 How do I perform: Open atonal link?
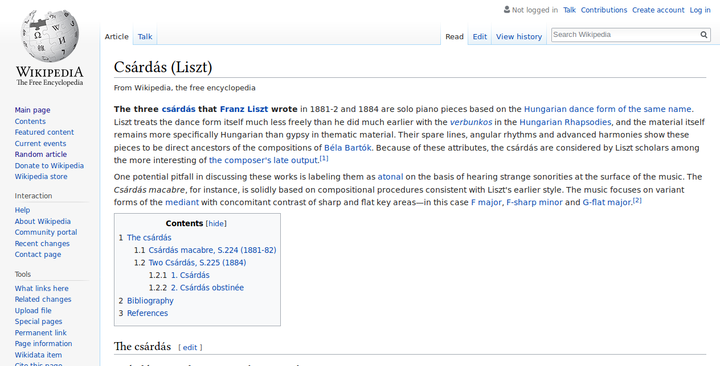tap(390, 177)
